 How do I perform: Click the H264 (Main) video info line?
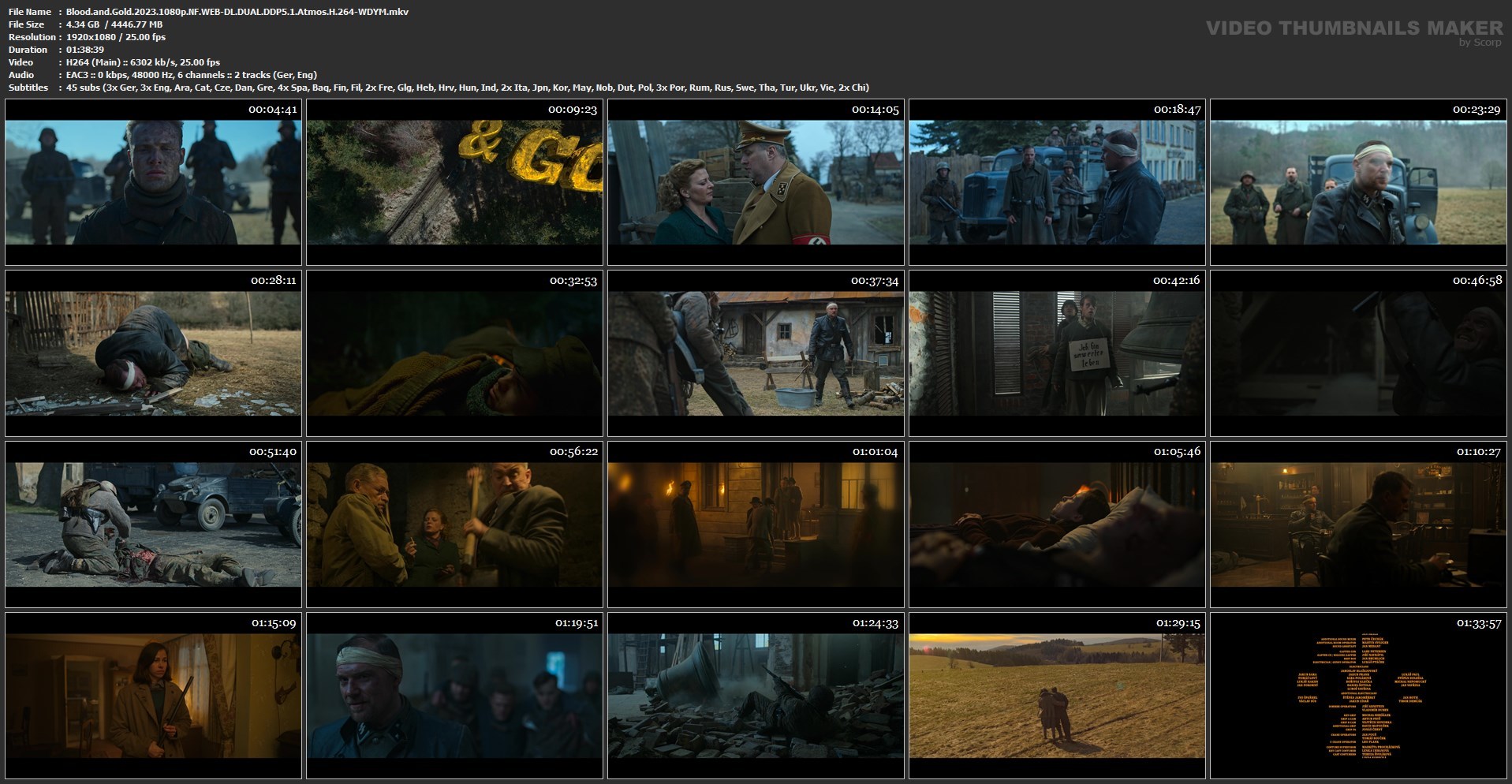click(143, 62)
